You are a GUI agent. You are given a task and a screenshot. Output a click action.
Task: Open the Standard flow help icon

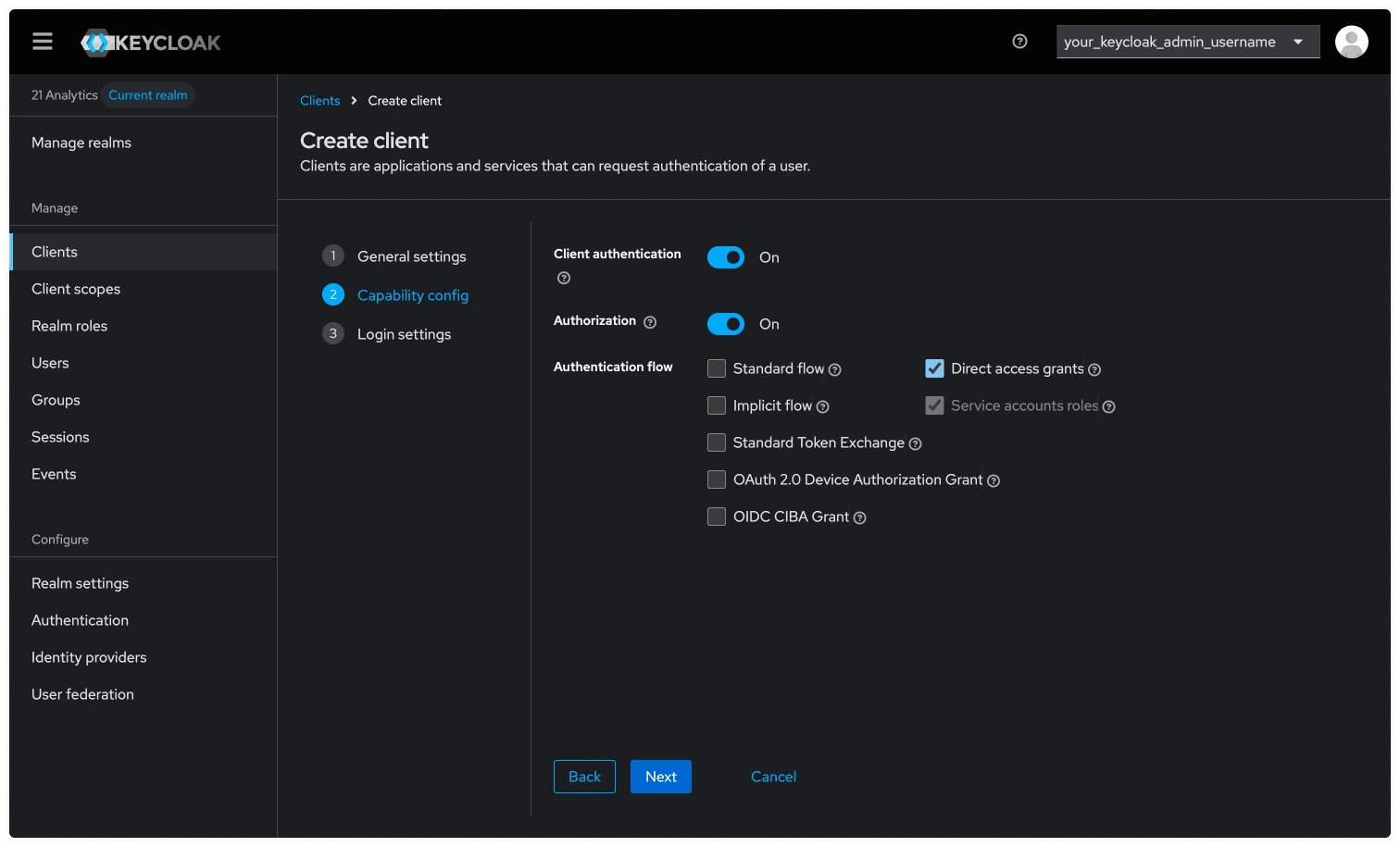(x=835, y=369)
